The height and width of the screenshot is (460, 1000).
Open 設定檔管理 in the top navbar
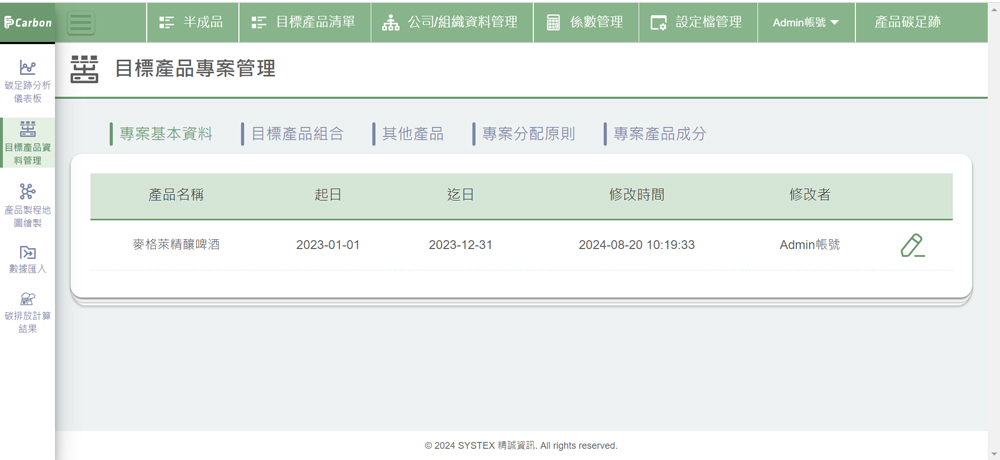tap(696, 22)
